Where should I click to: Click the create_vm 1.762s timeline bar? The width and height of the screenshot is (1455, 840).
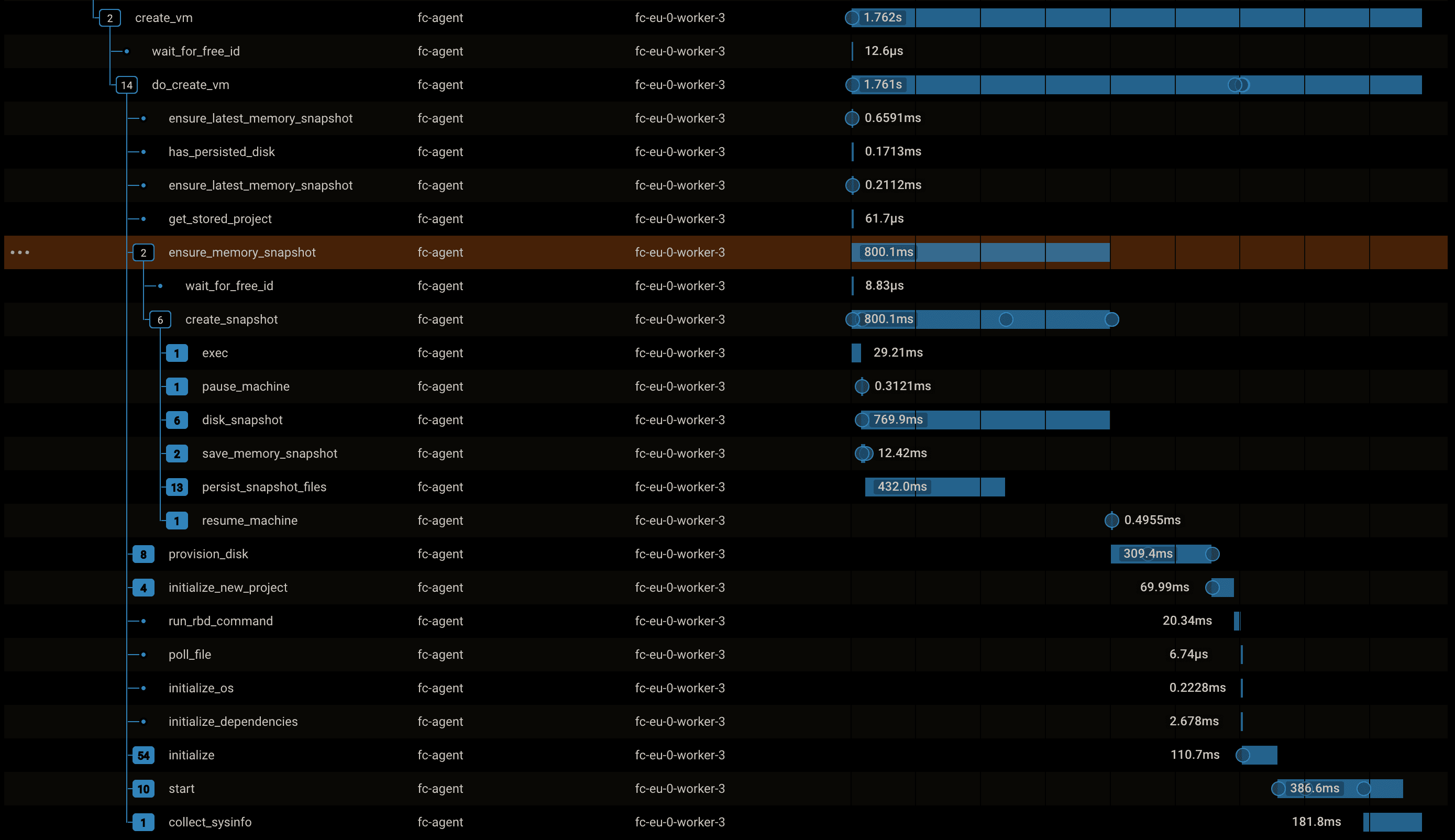coord(1137,18)
